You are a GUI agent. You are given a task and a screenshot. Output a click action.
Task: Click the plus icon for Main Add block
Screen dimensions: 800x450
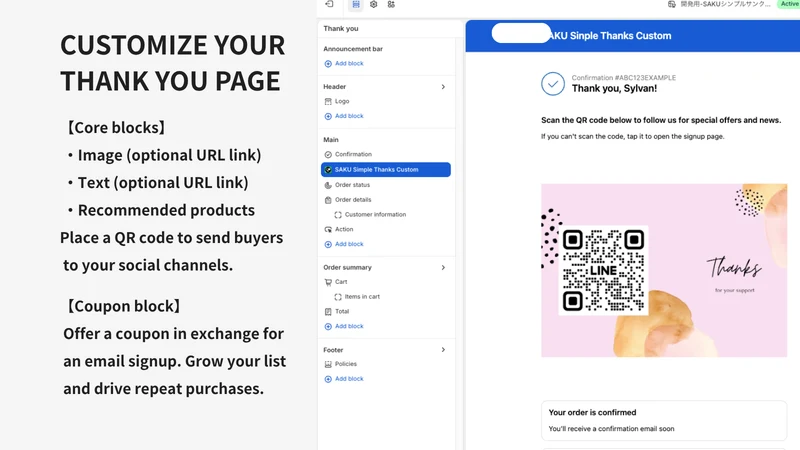click(328, 244)
